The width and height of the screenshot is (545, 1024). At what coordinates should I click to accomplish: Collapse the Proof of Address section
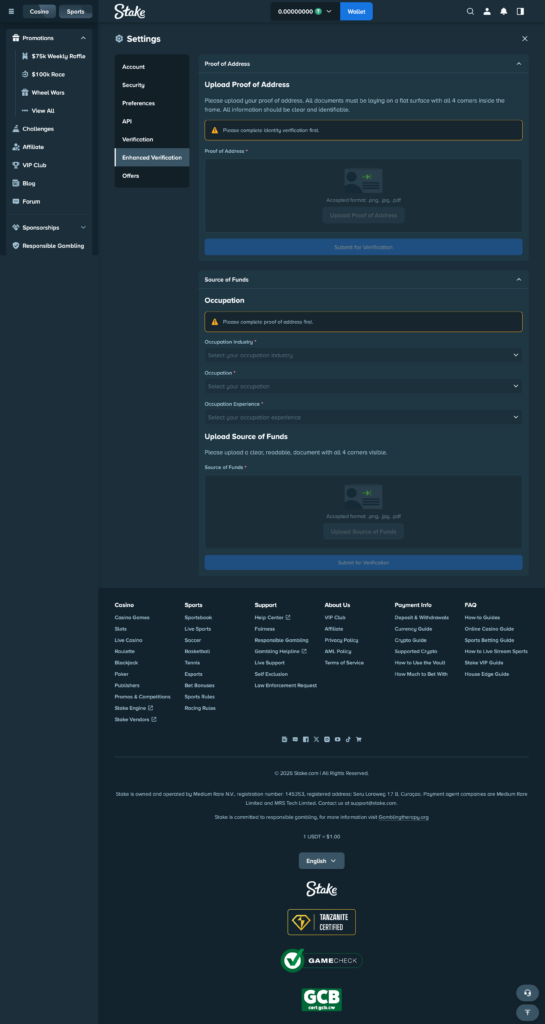point(519,63)
